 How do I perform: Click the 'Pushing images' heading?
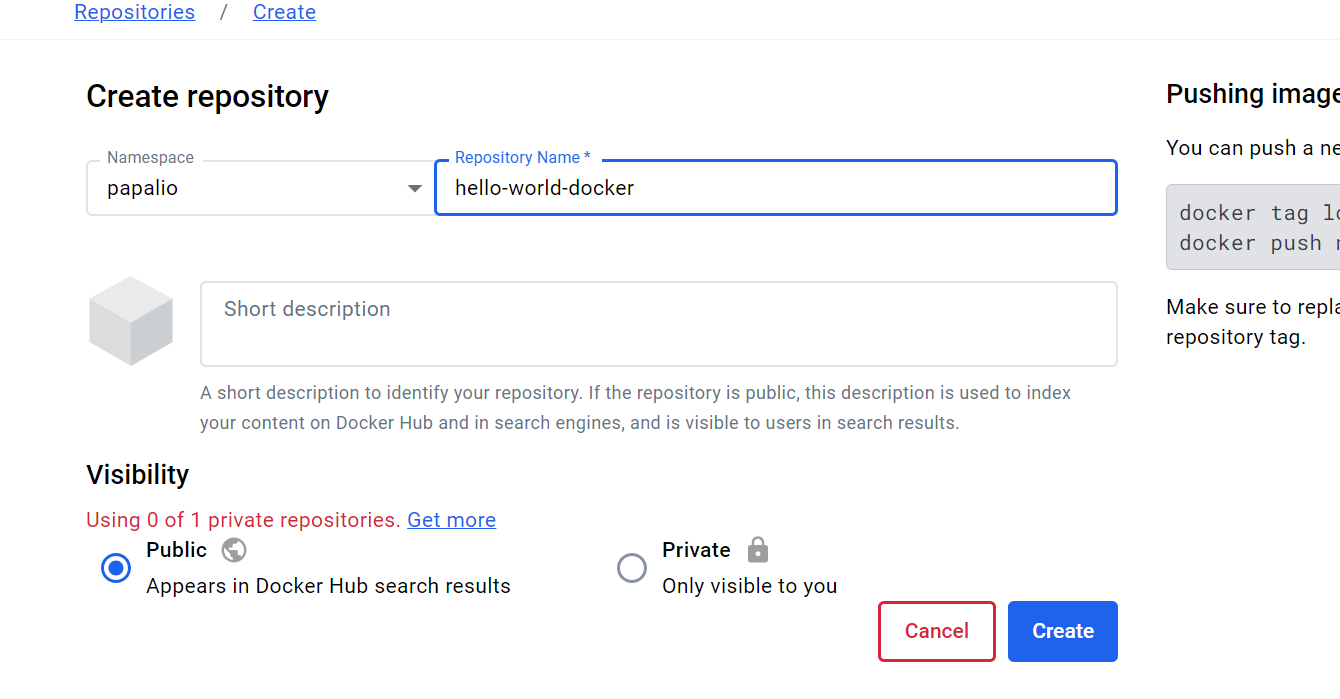tap(1252, 94)
